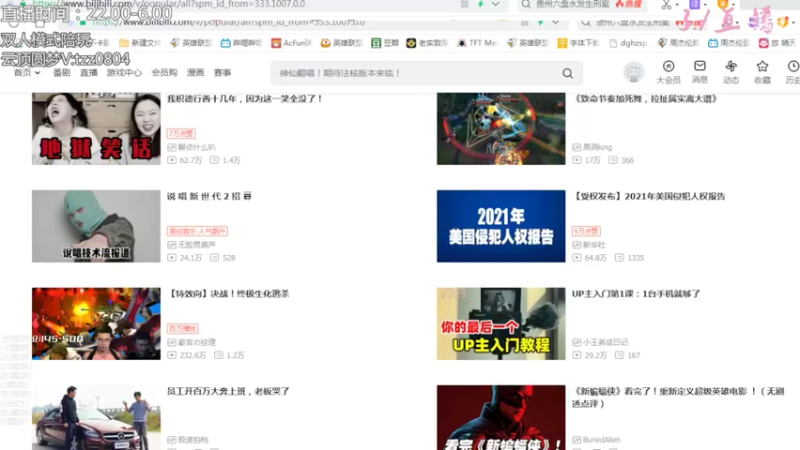Click the user avatar in the header
The width and height of the screenshot is (800, 450).
click(634, 72)
